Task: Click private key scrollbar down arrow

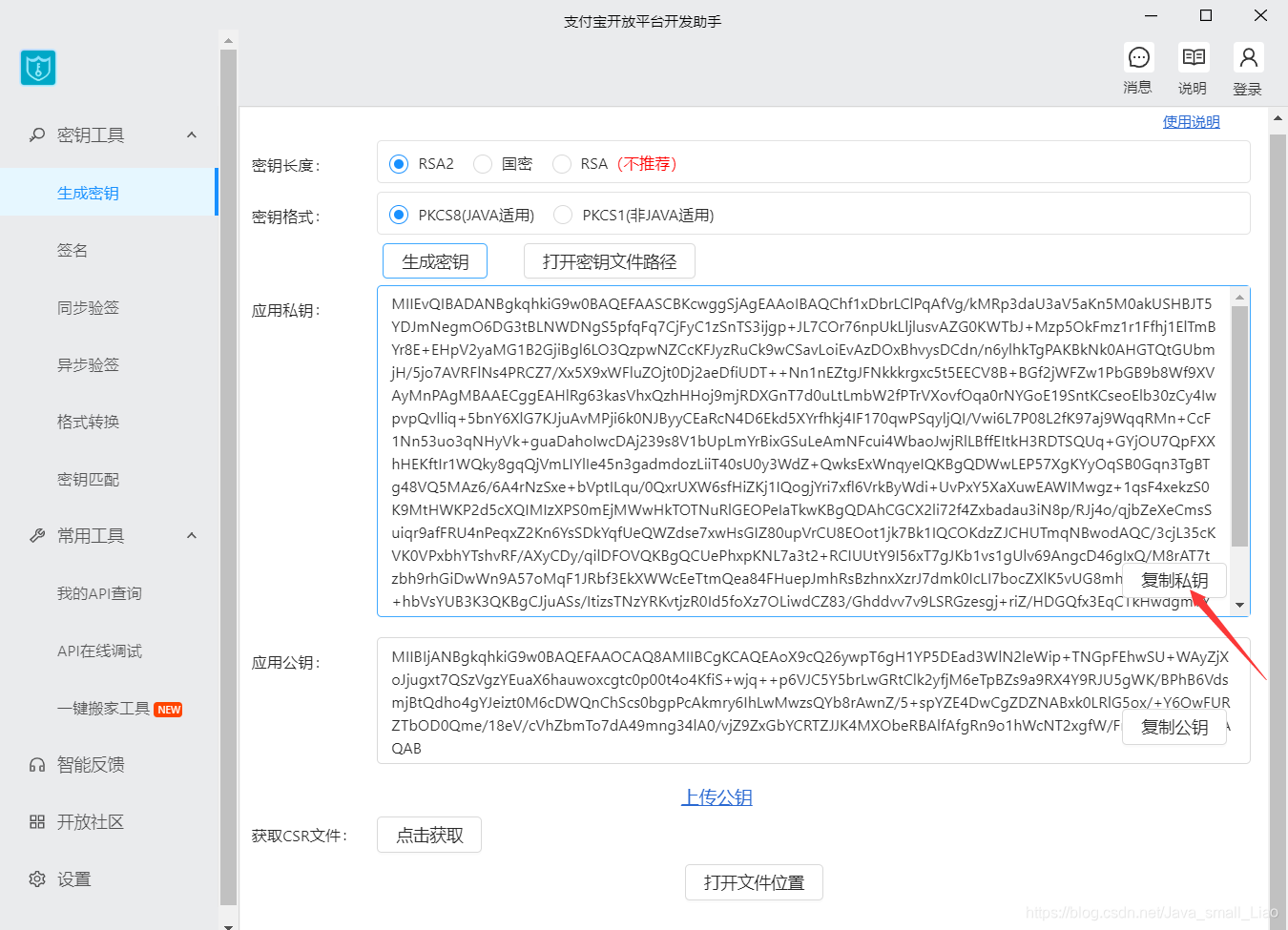Action: coord(1239,605)
